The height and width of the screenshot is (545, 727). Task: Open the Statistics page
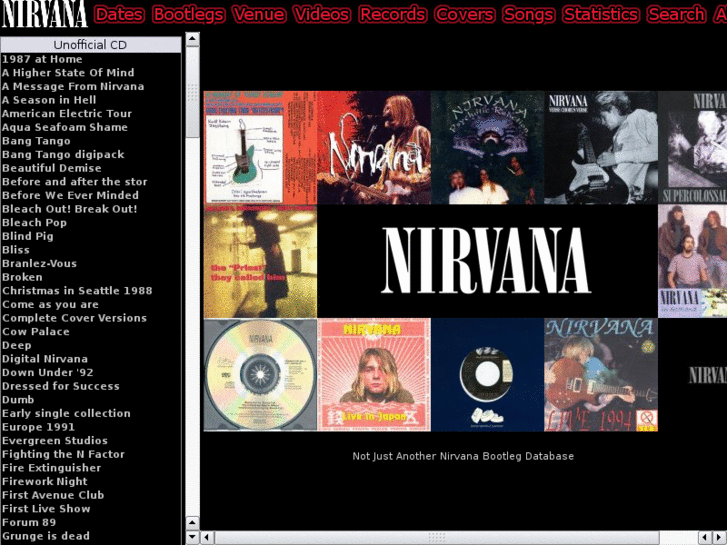coord(600,14)
